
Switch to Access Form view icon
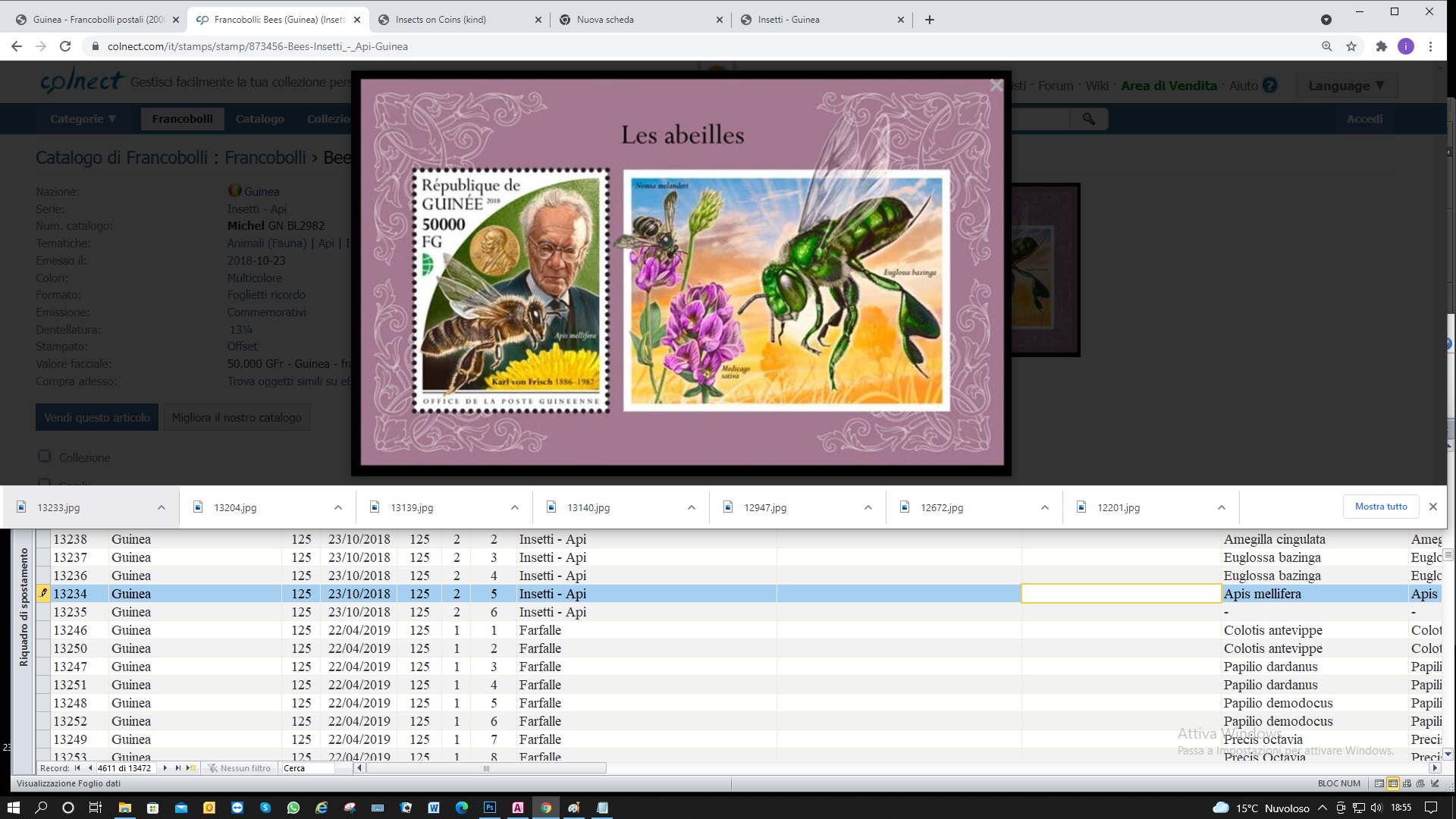point(1379,783)
